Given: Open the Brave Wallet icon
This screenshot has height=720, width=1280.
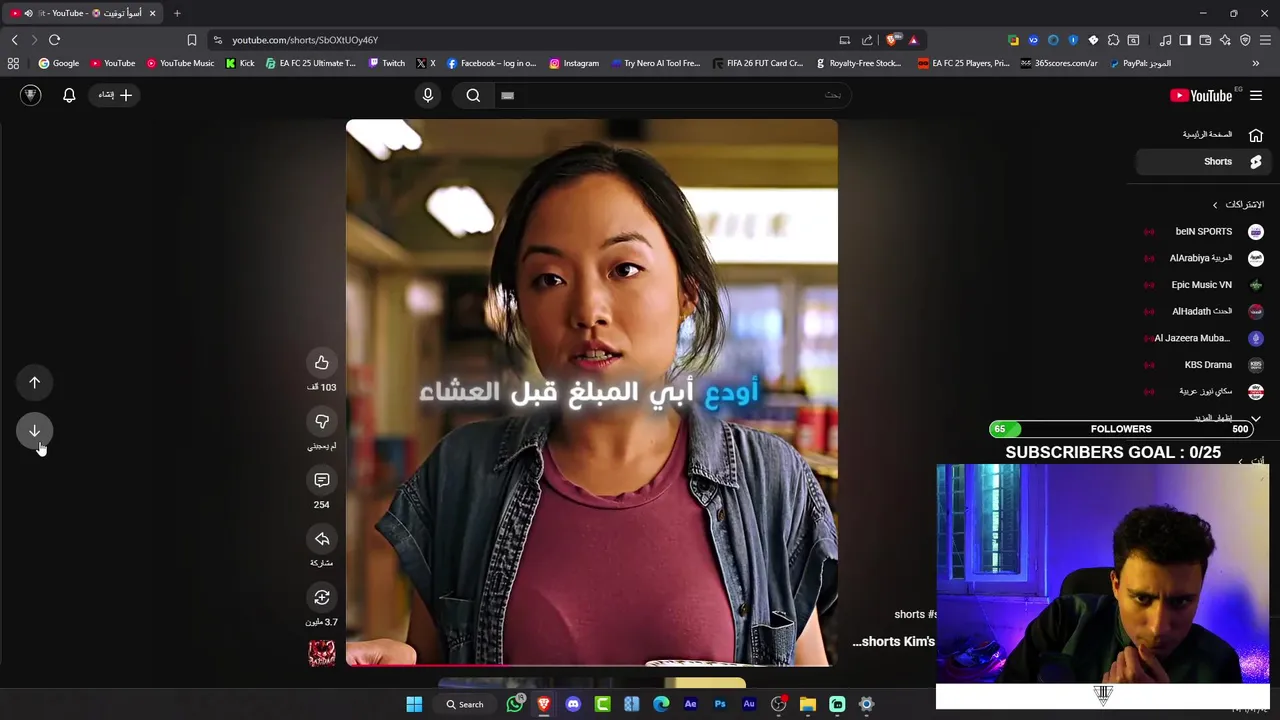Looking at the screenshot, I should click(x=1205, y=40).
